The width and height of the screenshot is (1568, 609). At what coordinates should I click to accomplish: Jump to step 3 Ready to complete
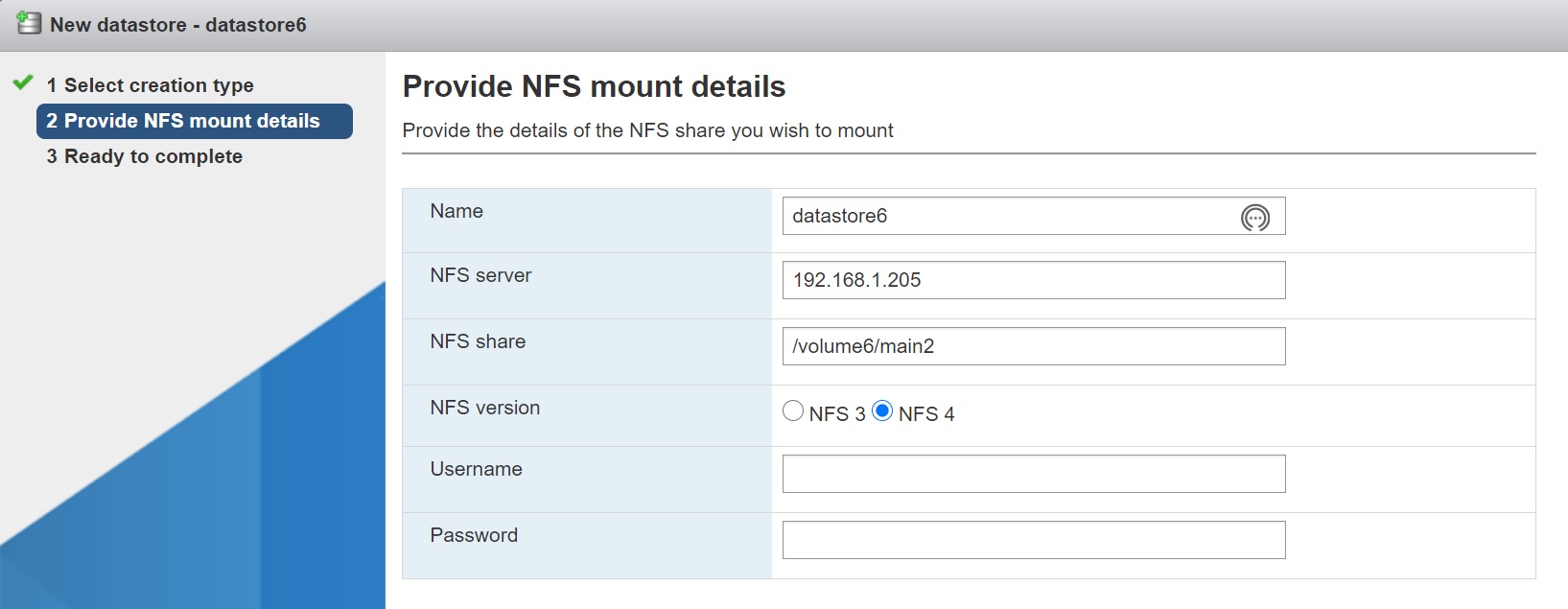pos(144,156)
